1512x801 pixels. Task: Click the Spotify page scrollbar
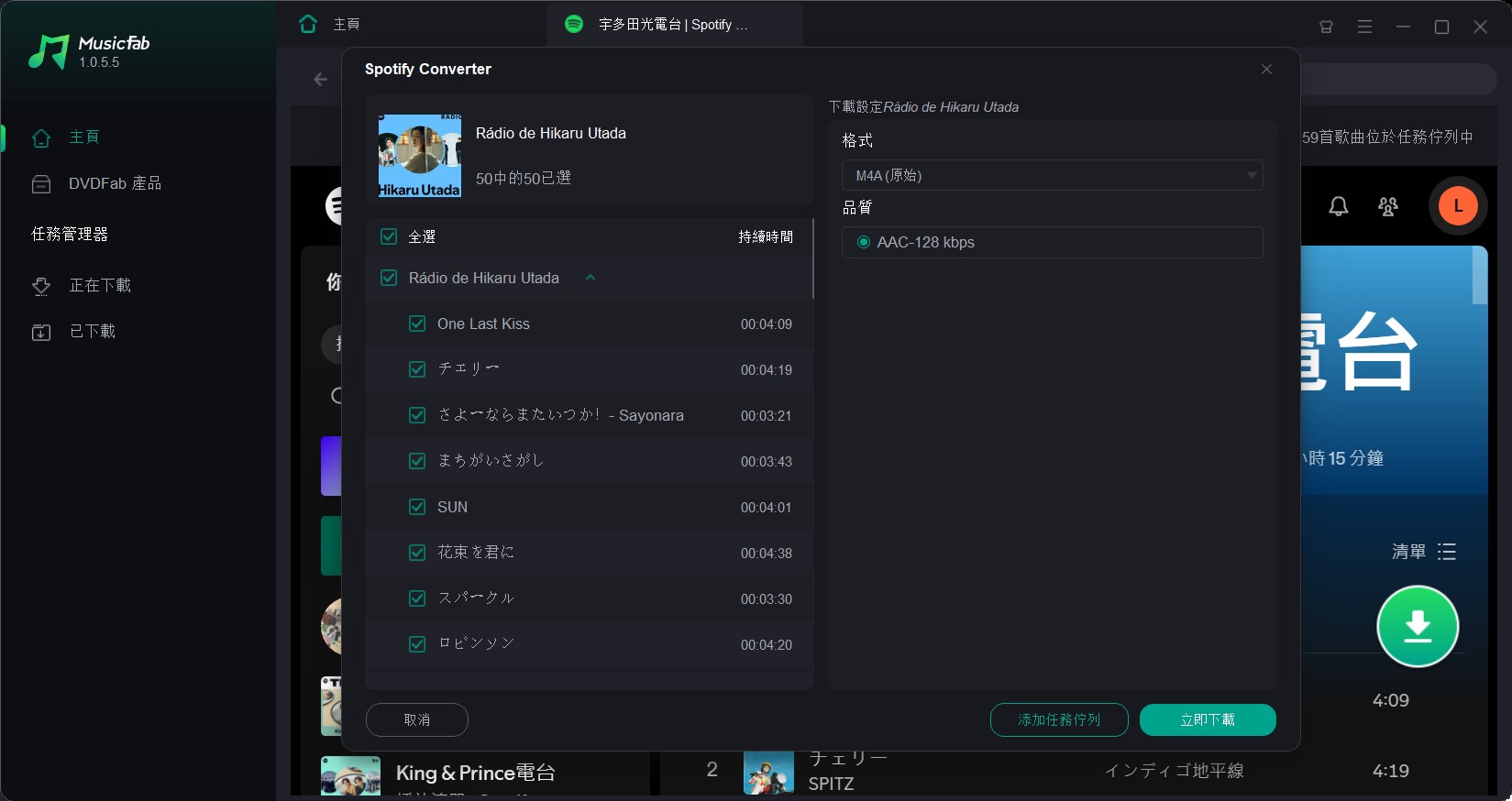pos(1479,275)
